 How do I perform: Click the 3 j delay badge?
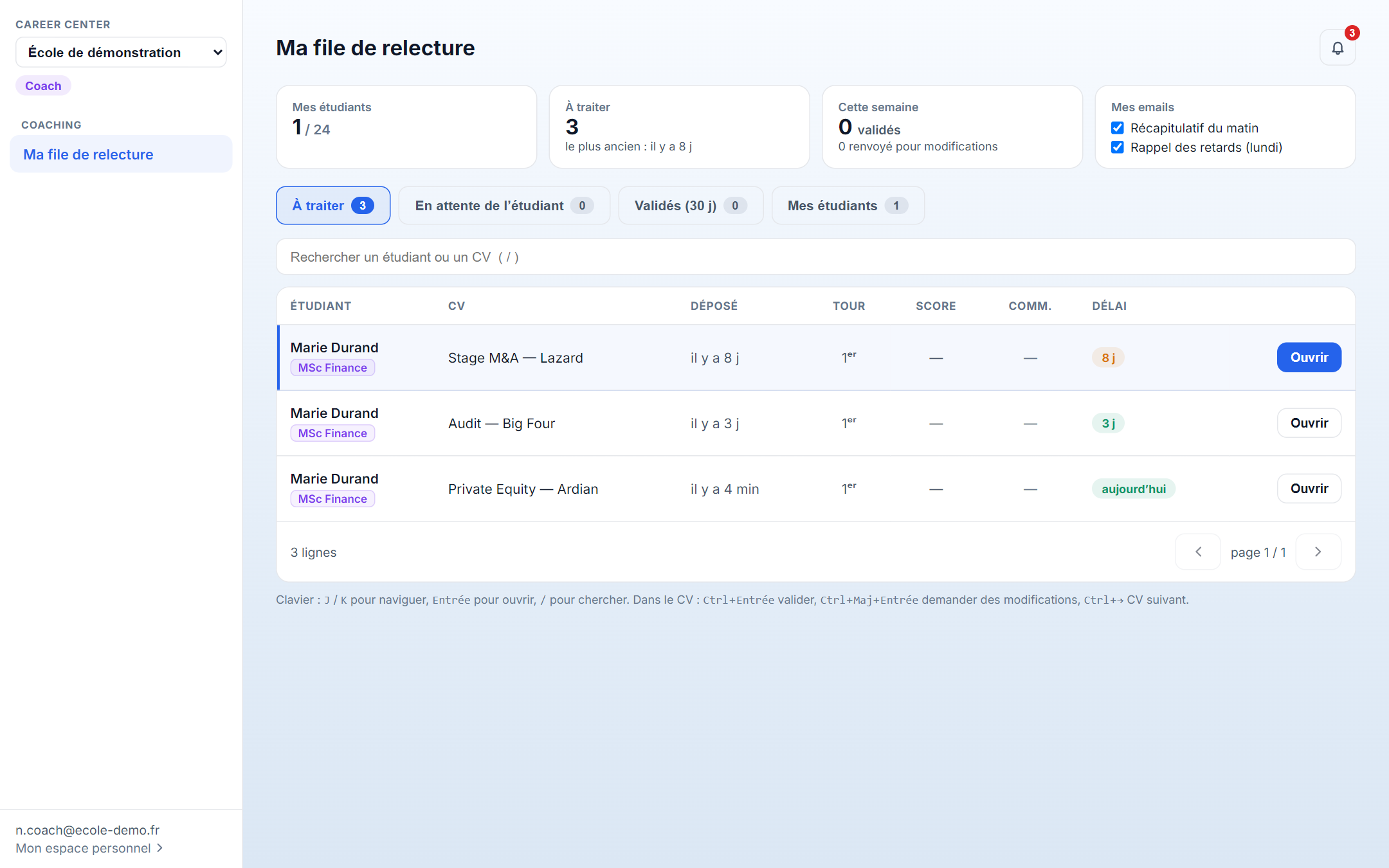pos(1108,423)
